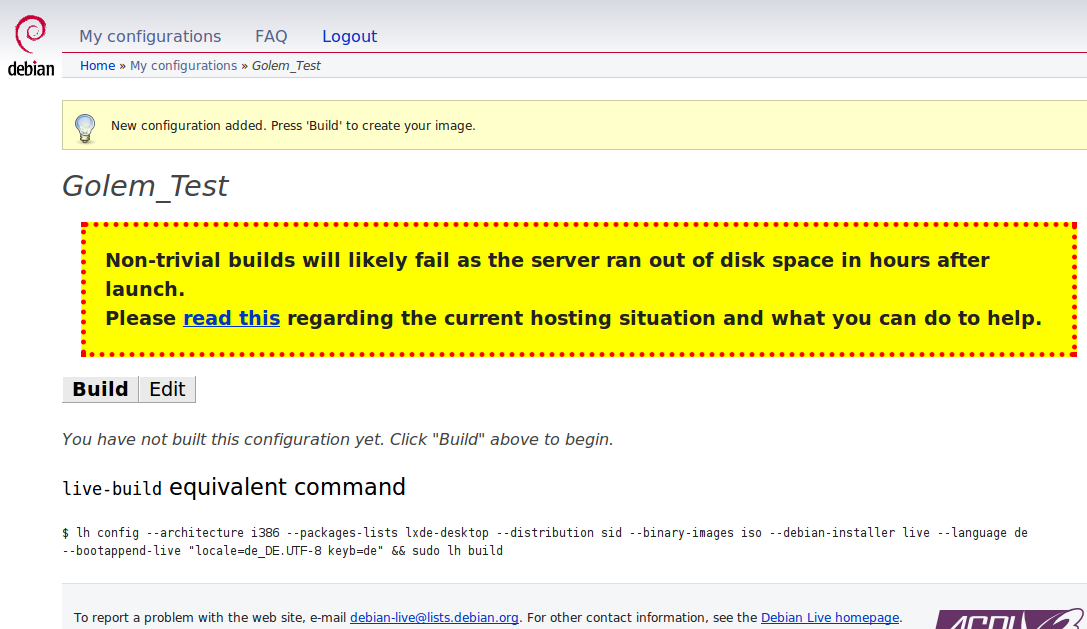Click the Debian swirl logo
The height and width of the screenshot is (629, 1087).
coord(31,45)
